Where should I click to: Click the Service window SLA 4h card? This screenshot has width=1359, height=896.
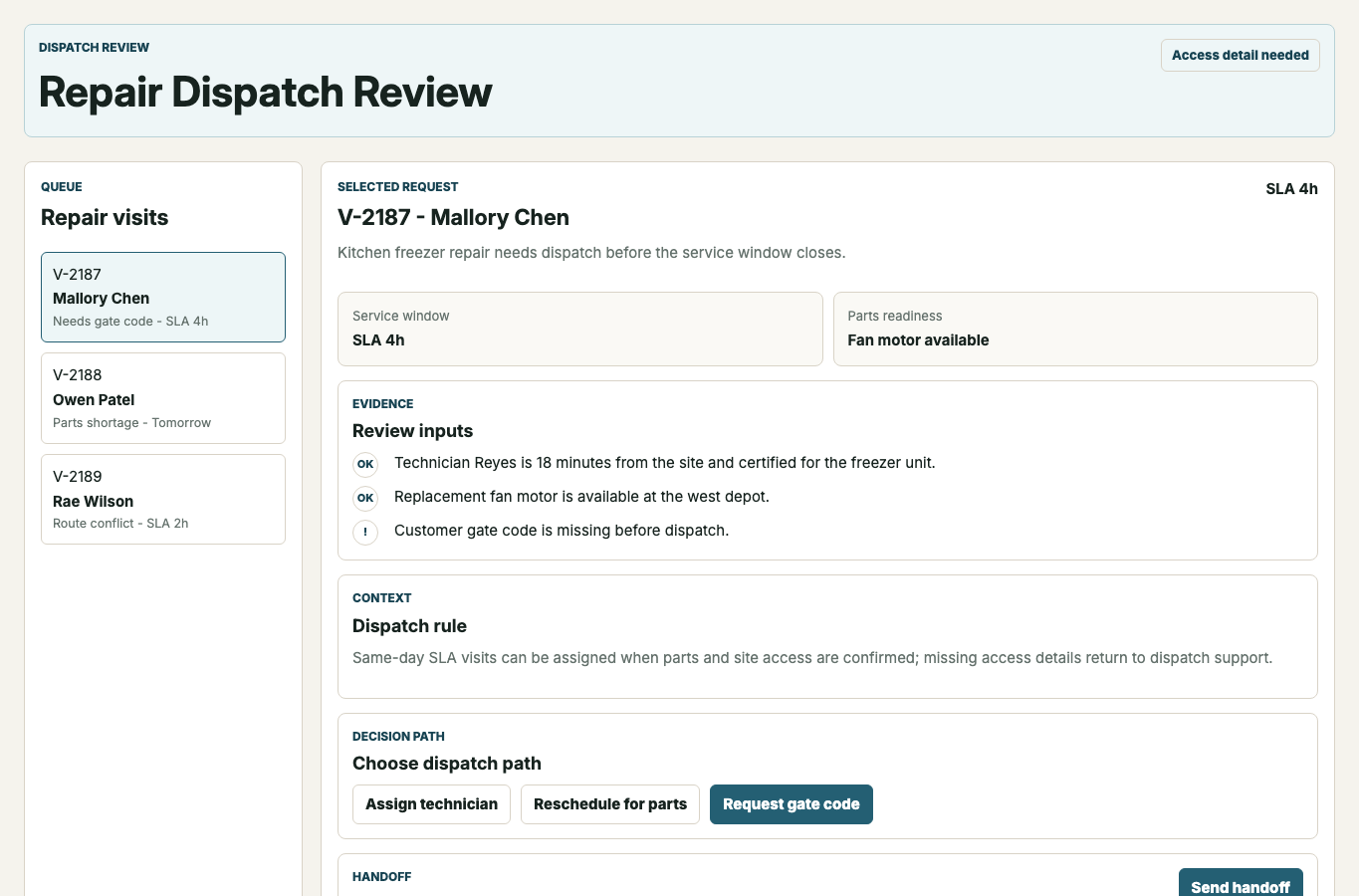(580, 329)
